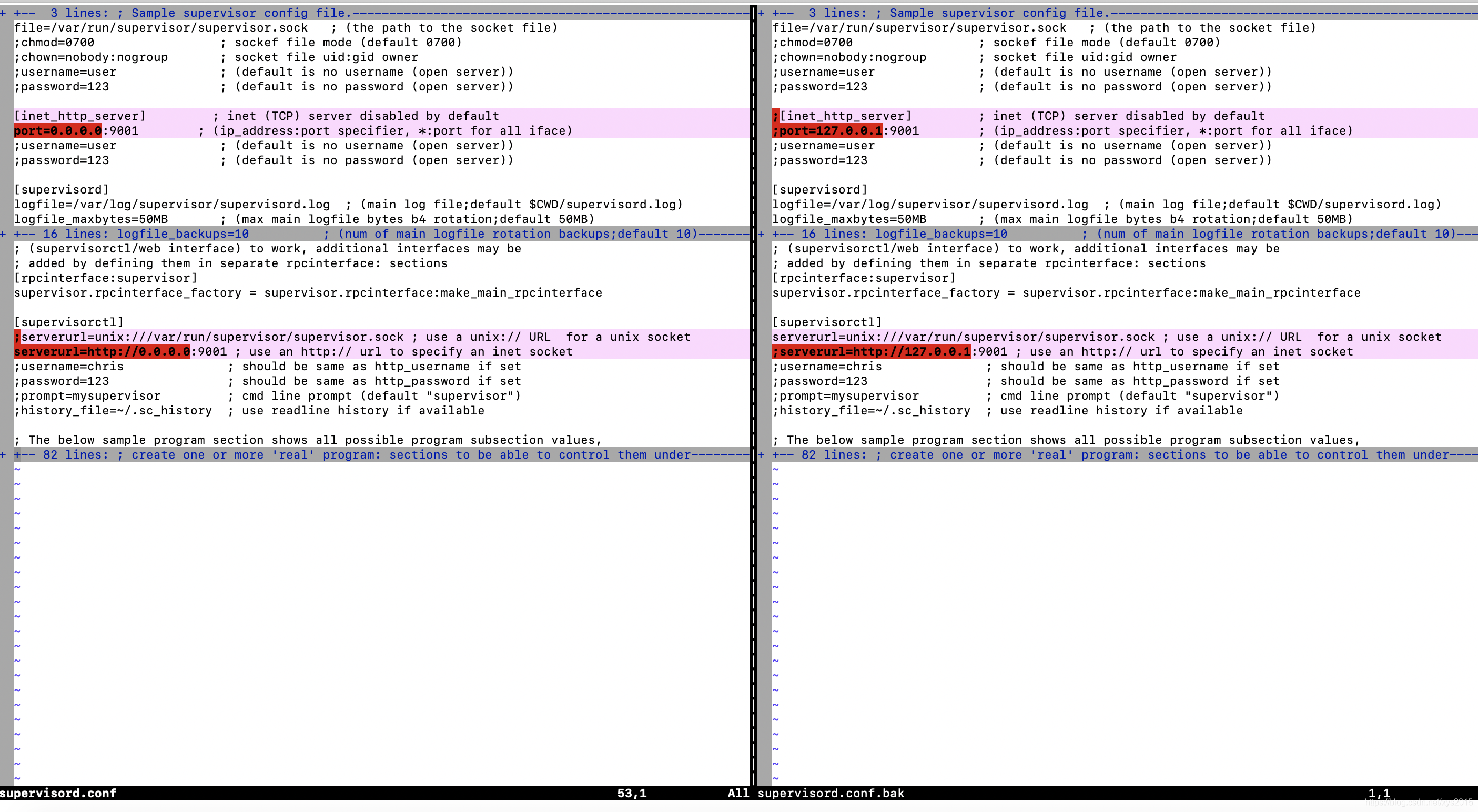Click the logfile=/var/log/supervisor/supervisord.log line in supervisord.conf.bak
The height and width of the screenshot is (812, 1478).
pos(1107,204)
